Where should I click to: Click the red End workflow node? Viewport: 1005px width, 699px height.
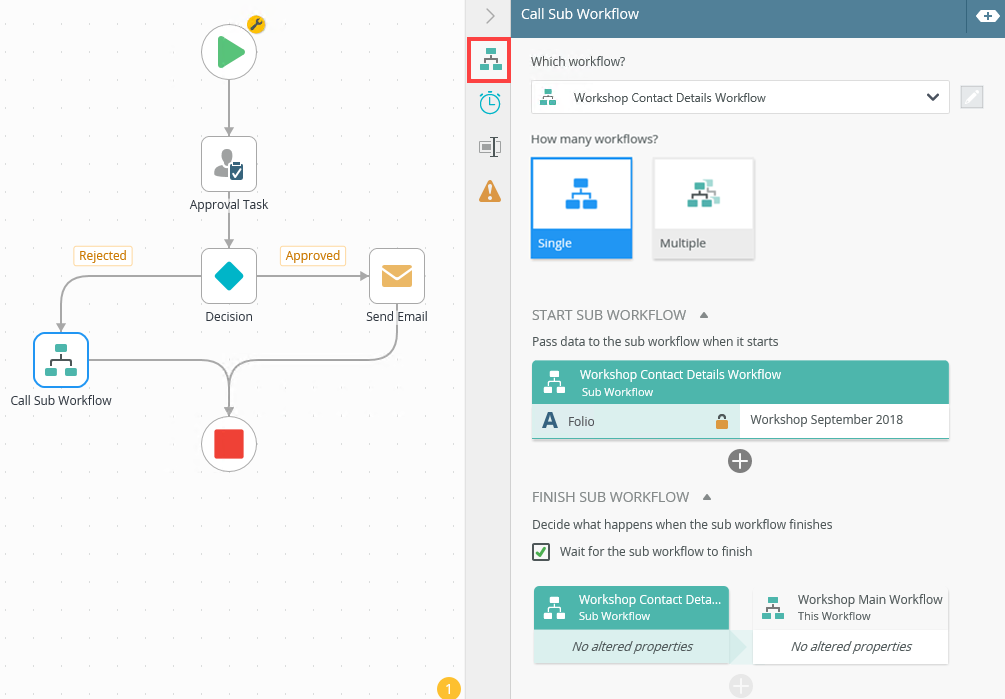[x=229, y=442]
